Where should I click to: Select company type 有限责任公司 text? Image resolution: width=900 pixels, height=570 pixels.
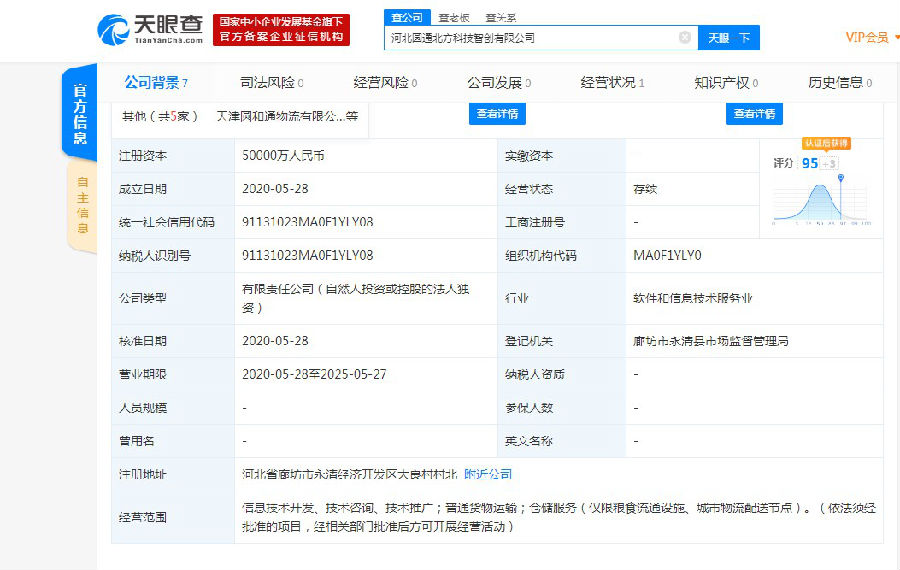tap(356, 298)
